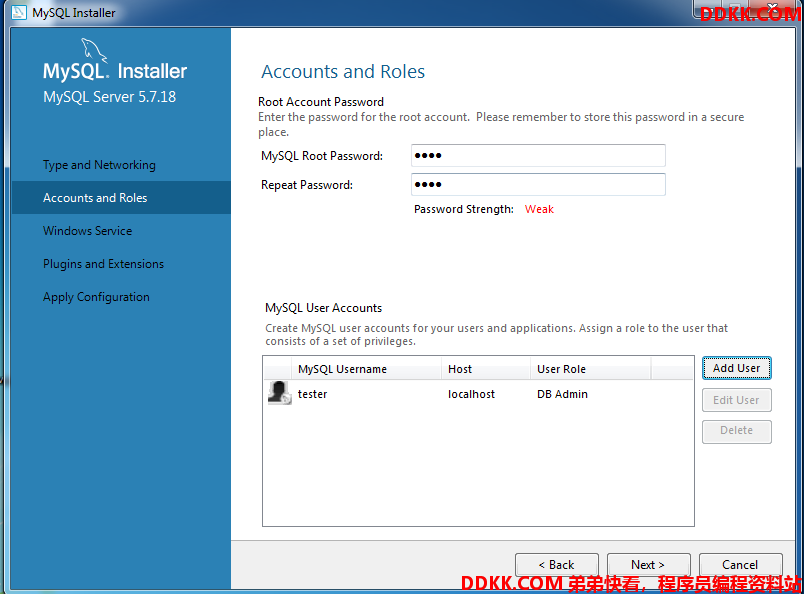The height and width of the screenshot is (594, 804).
Task: Select the localhost host cell
Action: click(x=471, y=394)
